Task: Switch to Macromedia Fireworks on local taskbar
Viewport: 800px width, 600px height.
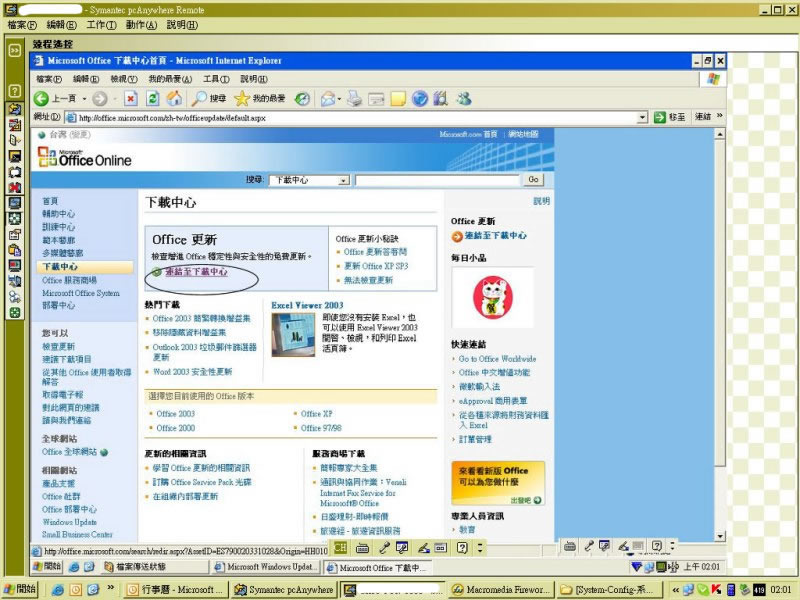Action: click(503, 590)
